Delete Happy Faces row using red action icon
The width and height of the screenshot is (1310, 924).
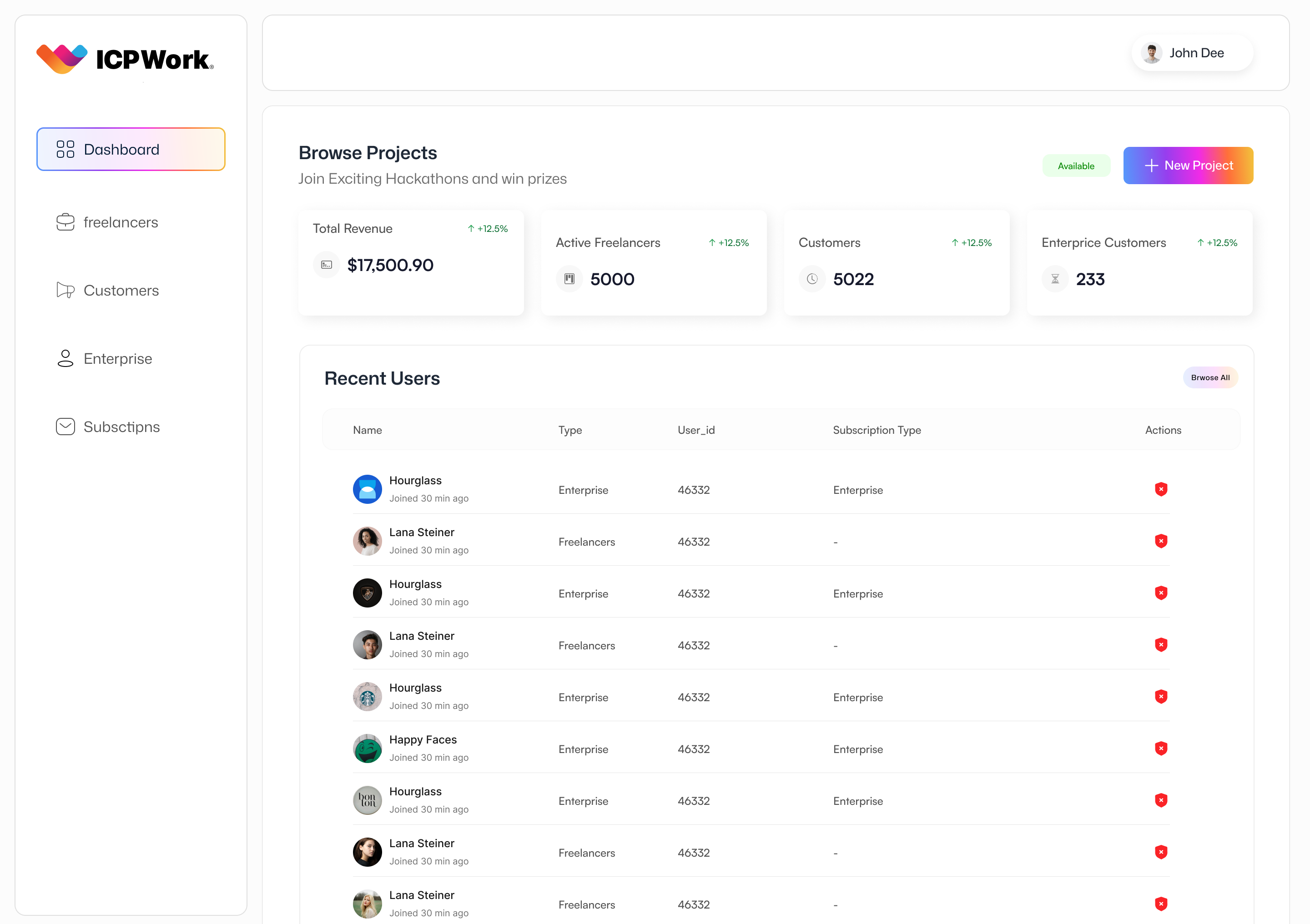1162,748
